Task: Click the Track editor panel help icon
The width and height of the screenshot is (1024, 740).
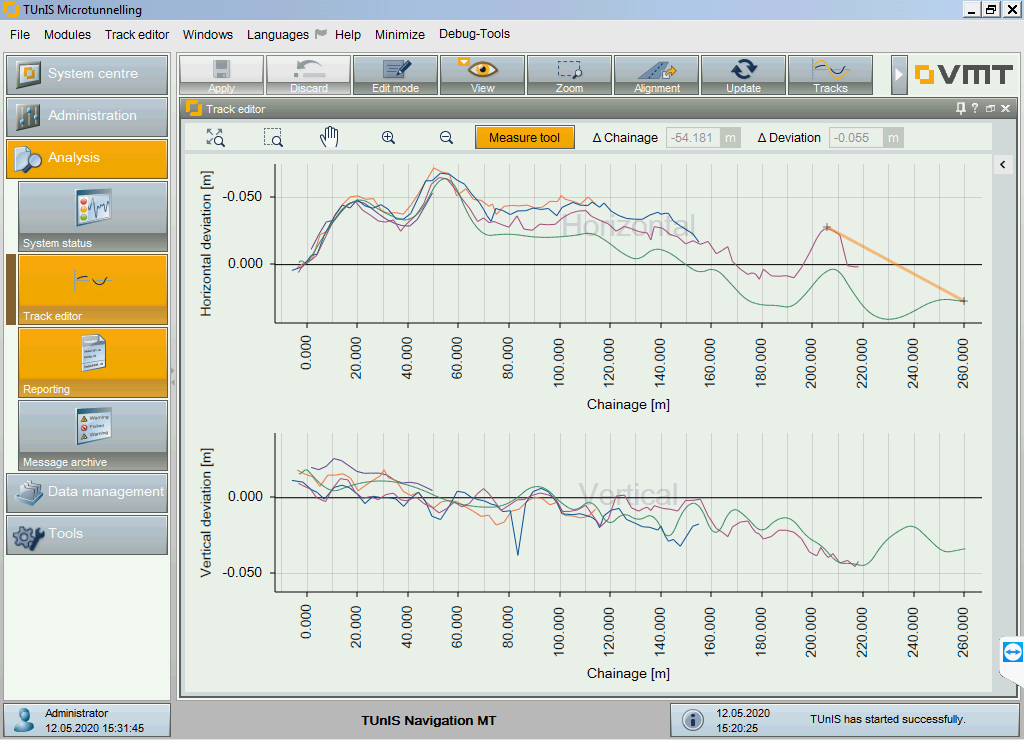Action: click(974, 108)
